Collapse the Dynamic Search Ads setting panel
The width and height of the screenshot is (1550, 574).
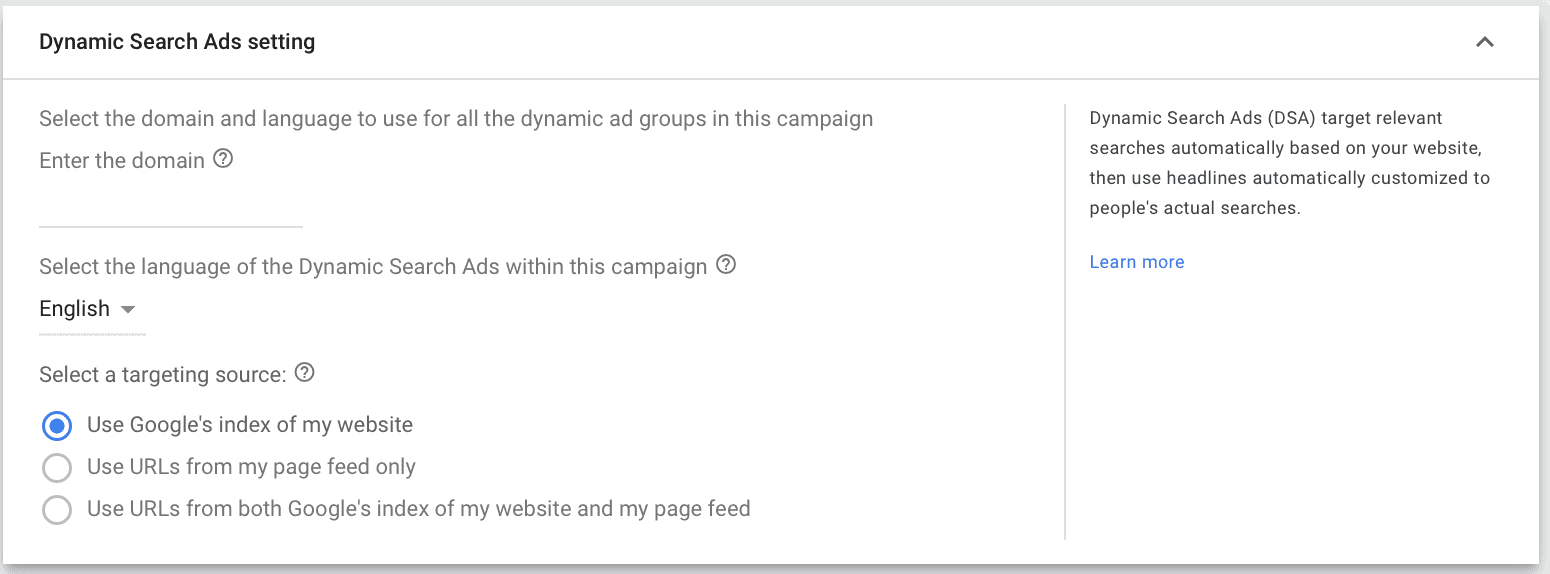click(x=1485, y=42)
